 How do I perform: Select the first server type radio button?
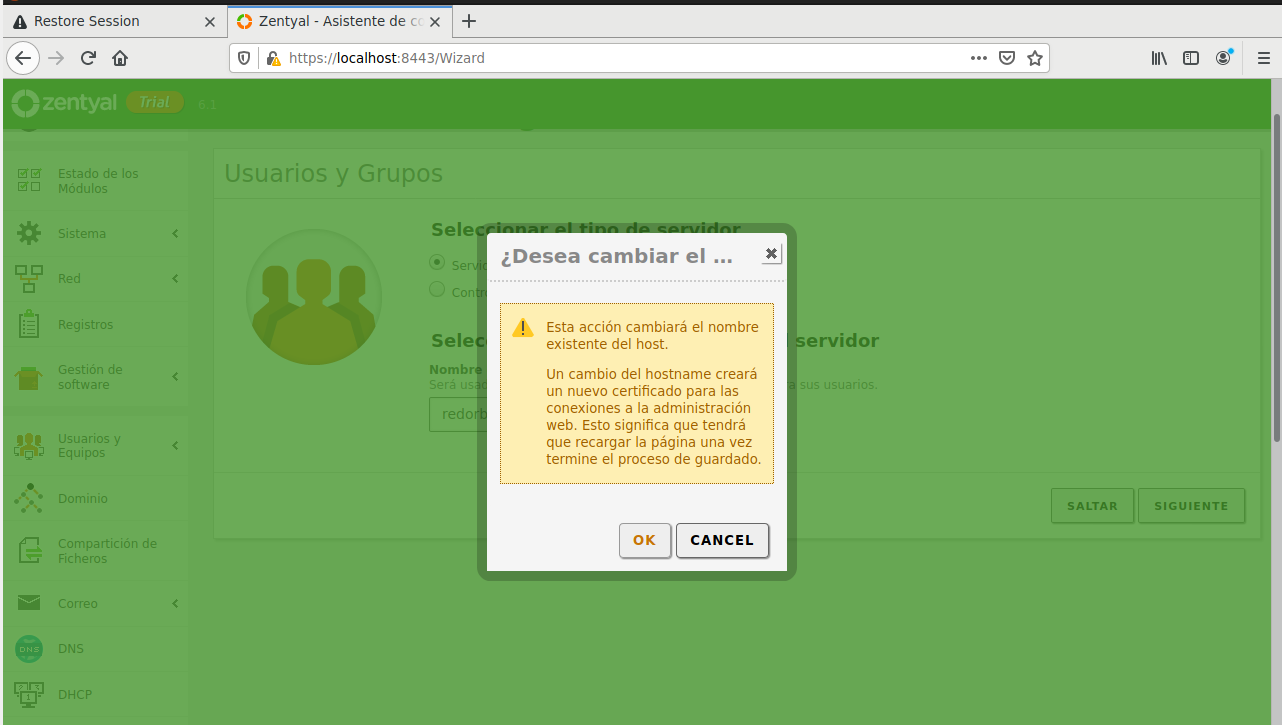[x=437, y=262]
